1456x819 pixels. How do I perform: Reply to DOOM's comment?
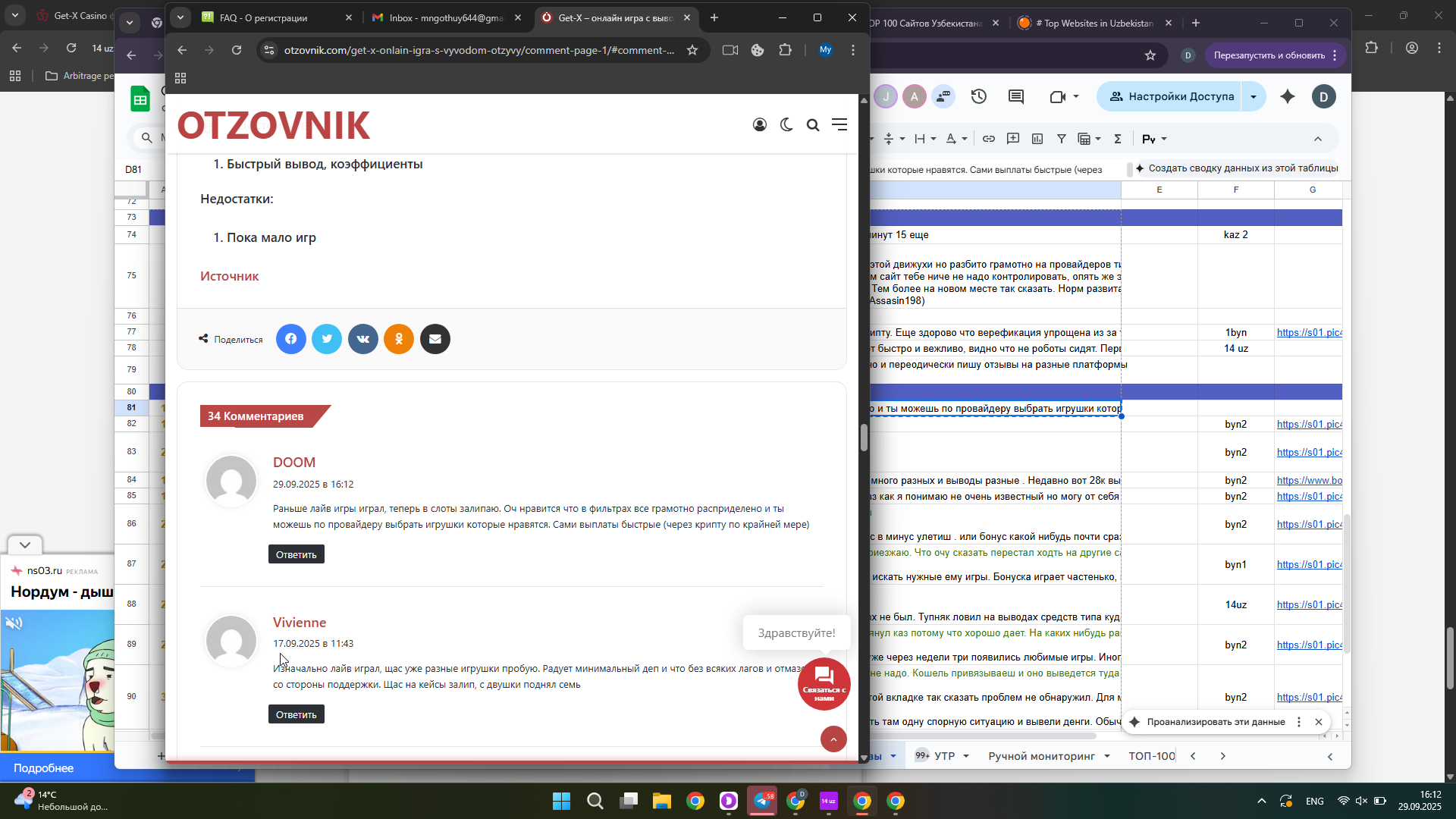[x=296, y=554]
